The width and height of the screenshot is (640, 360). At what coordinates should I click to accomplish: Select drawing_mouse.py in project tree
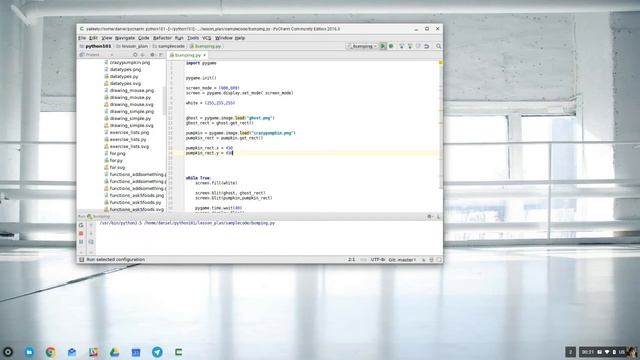click(x=128, y=97)
